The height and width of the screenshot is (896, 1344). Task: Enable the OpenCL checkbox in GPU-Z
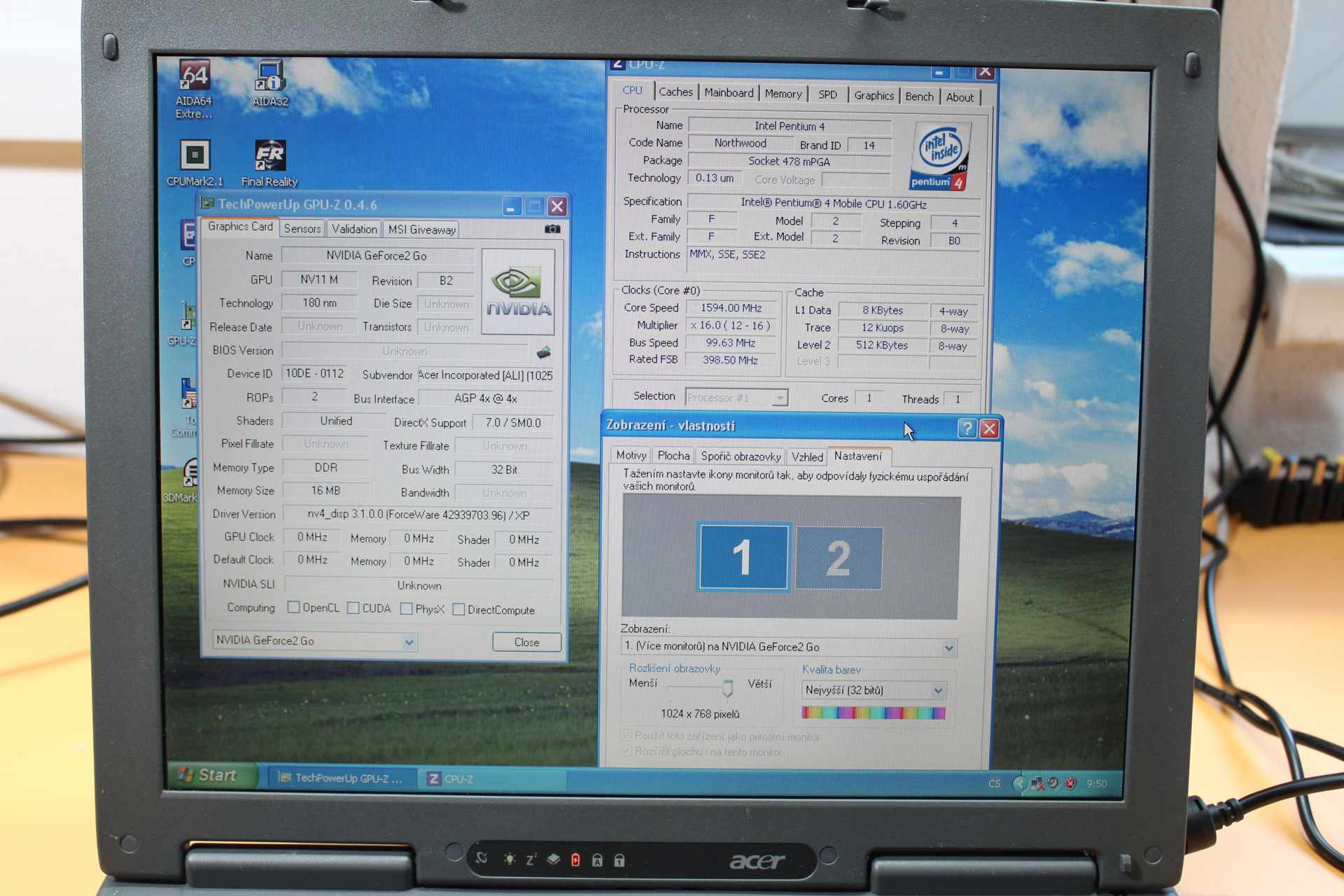[x=294, y=607]
